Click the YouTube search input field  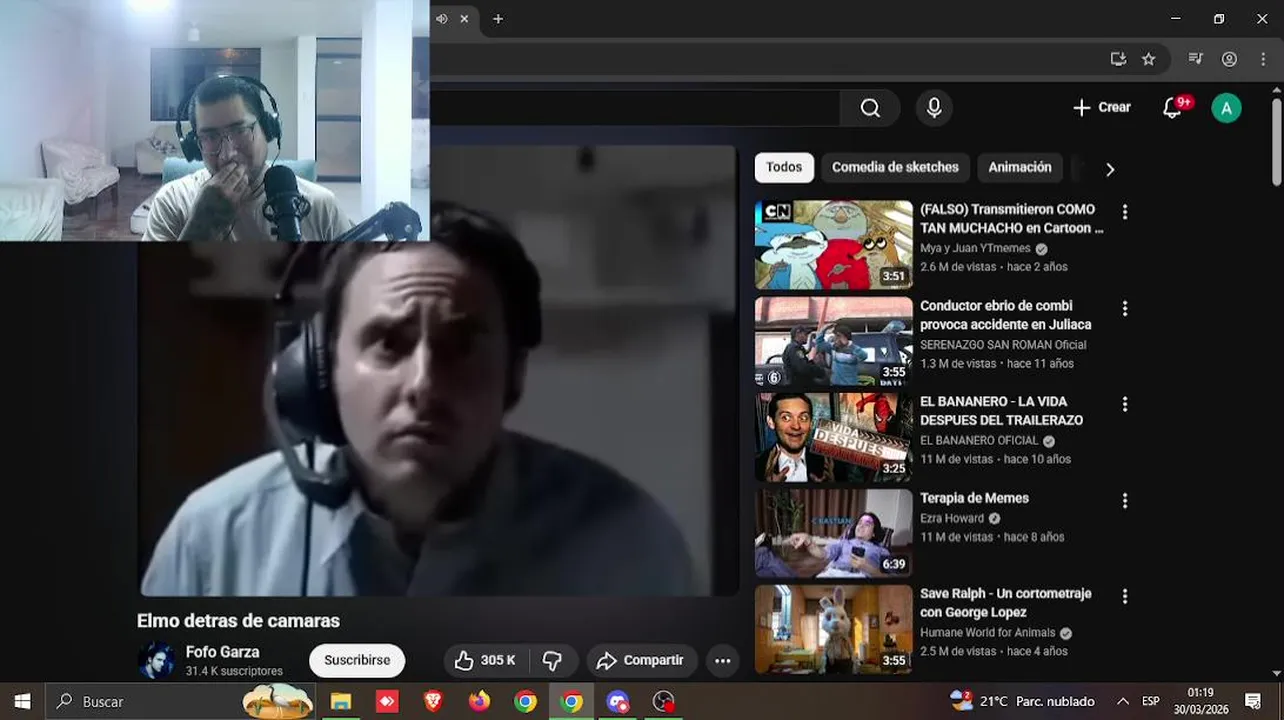click(635, 108)
